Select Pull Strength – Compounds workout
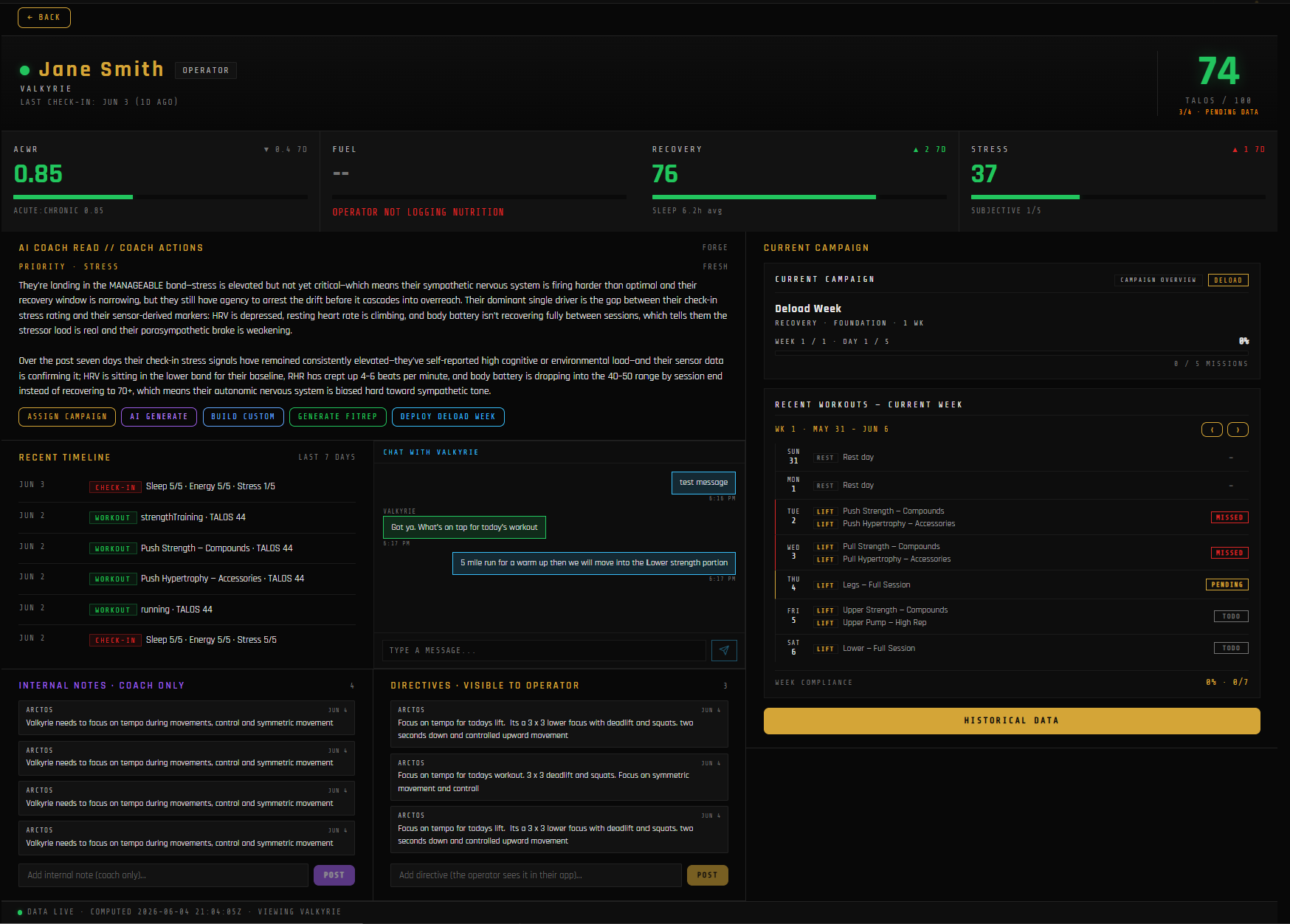The image size is (1290, 924). coord(891,546)
